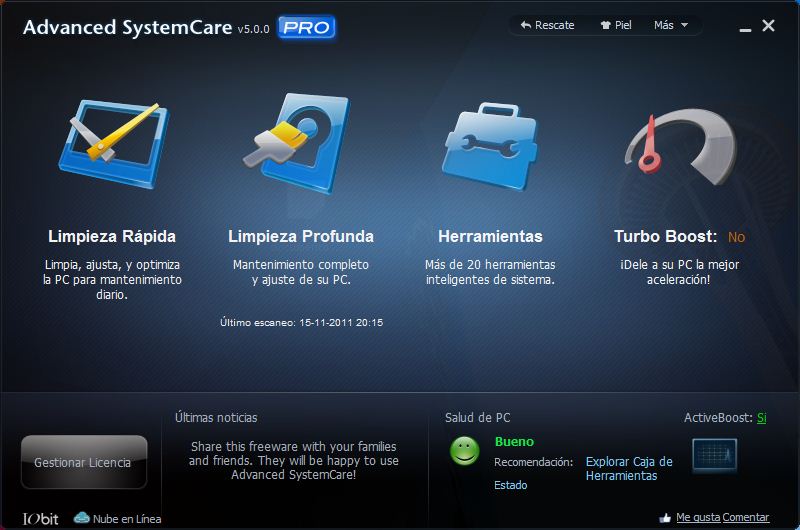Select the Limpieza Profunda title
Viewport: 800px width, 530px height.
[x=301, y=236]
